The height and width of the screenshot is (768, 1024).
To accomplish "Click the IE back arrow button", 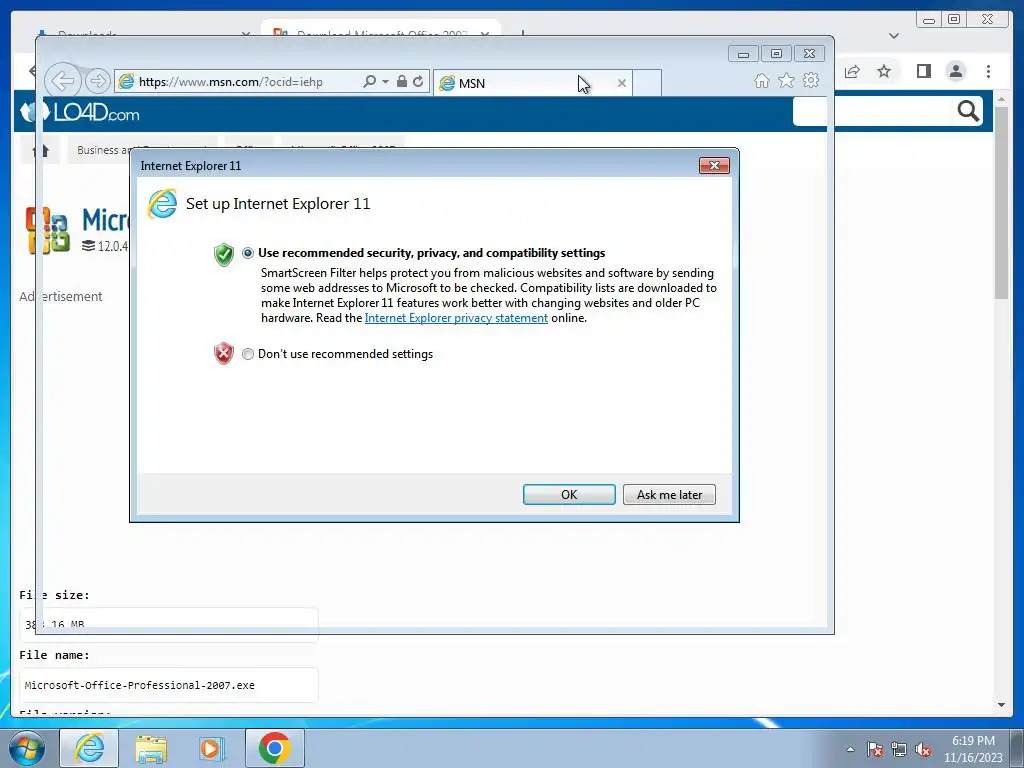I will point(63,81).
